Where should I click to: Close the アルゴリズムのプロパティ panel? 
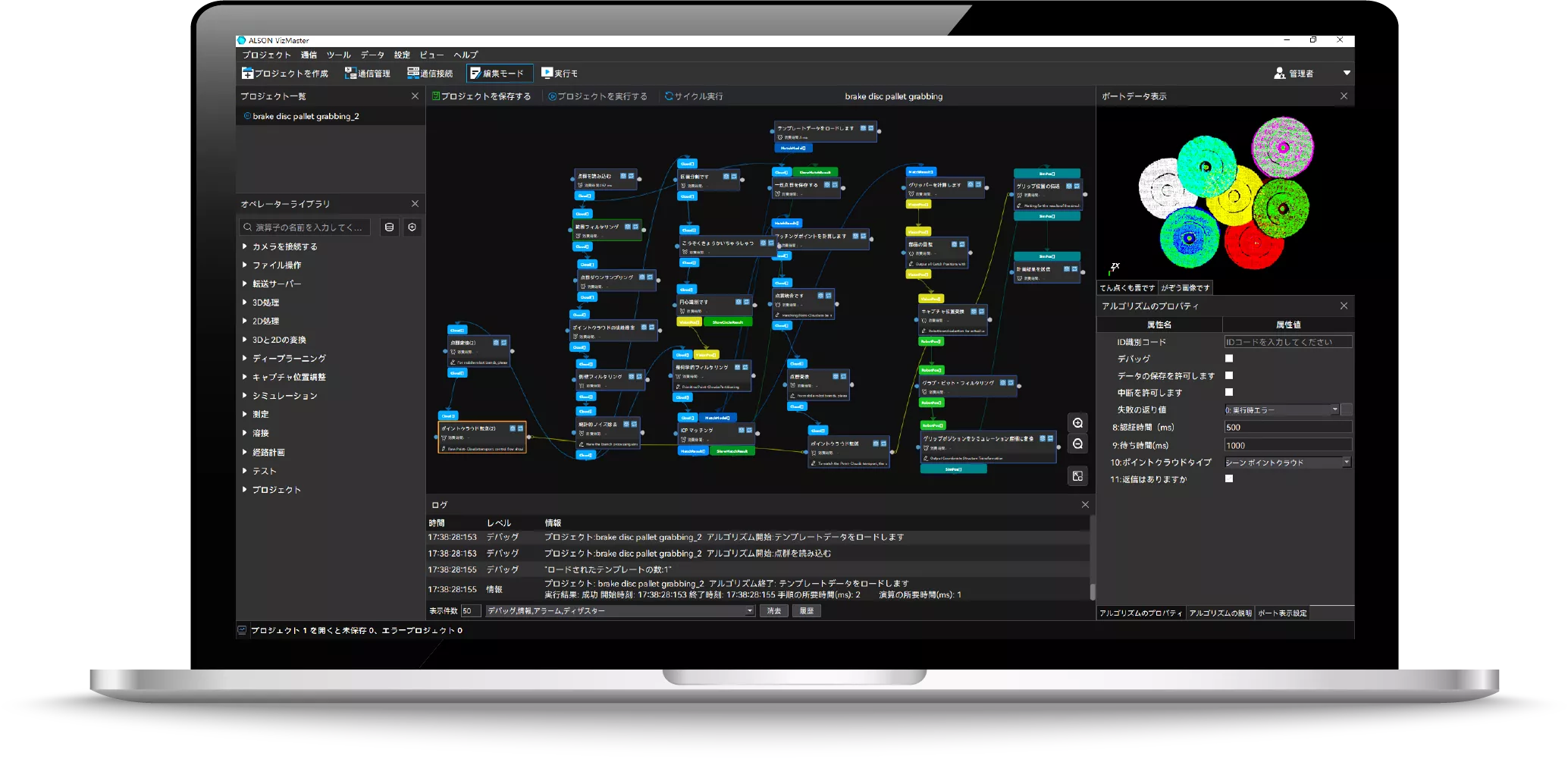[1344, 306]
